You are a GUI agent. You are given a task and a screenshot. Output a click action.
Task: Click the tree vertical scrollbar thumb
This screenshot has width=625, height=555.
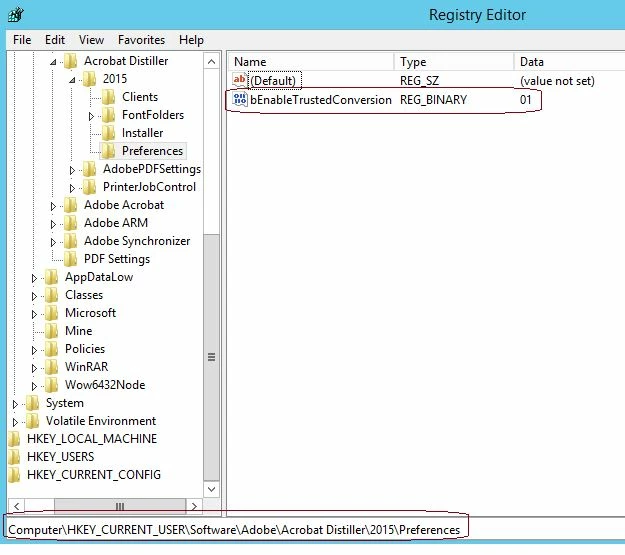[211, 357]
